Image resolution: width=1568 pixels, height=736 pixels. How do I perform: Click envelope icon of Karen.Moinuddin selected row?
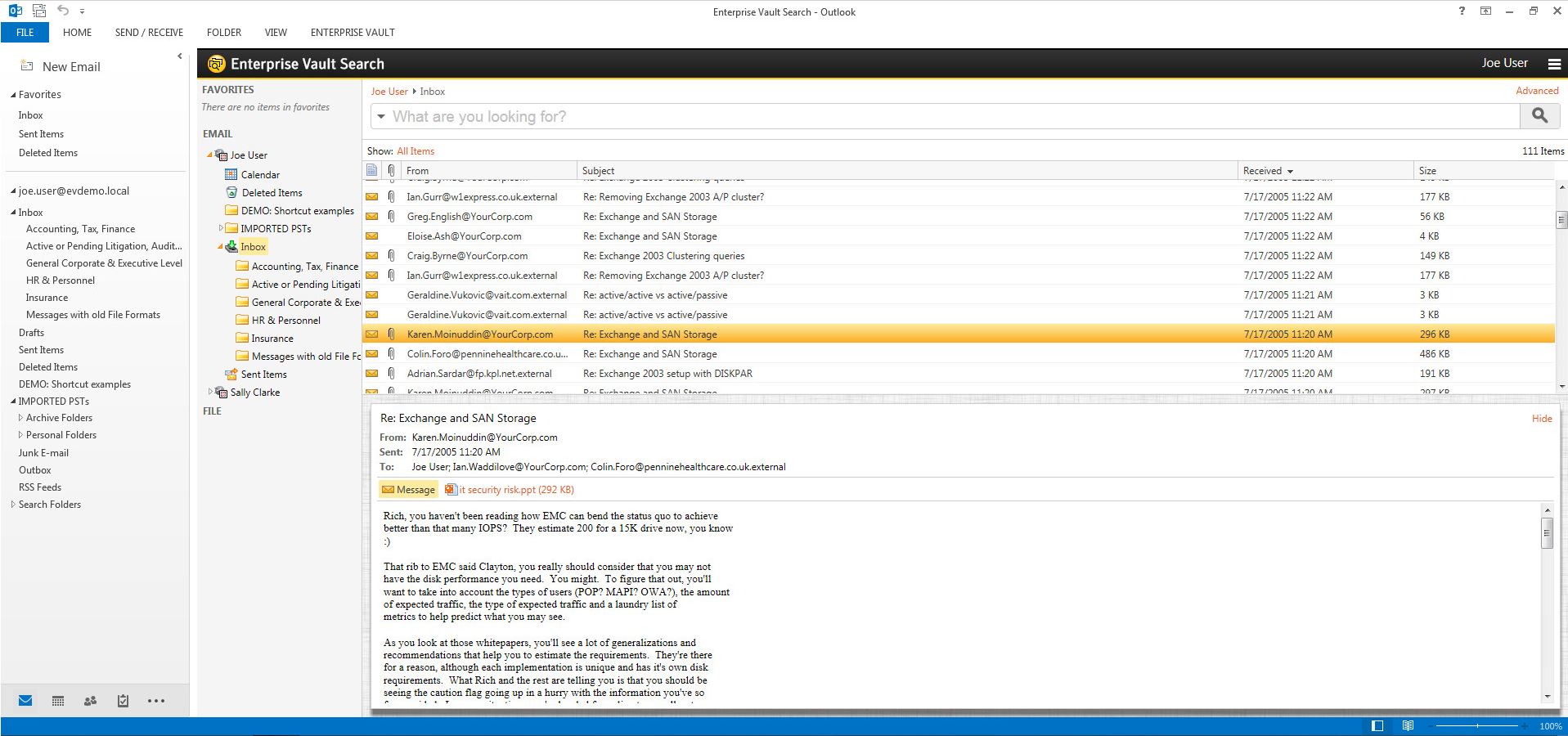pyautogui.click(x=372, y=334)
